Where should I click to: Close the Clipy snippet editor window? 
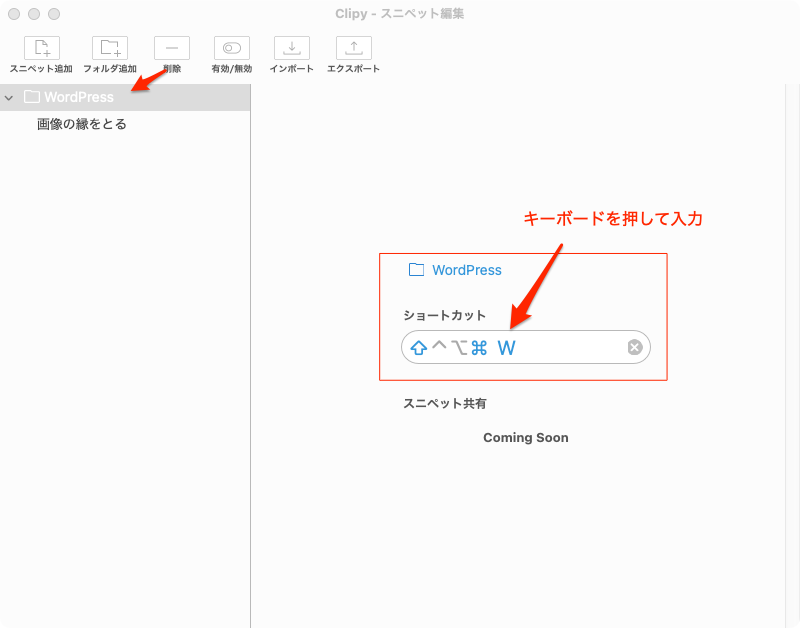coord(14,14)
